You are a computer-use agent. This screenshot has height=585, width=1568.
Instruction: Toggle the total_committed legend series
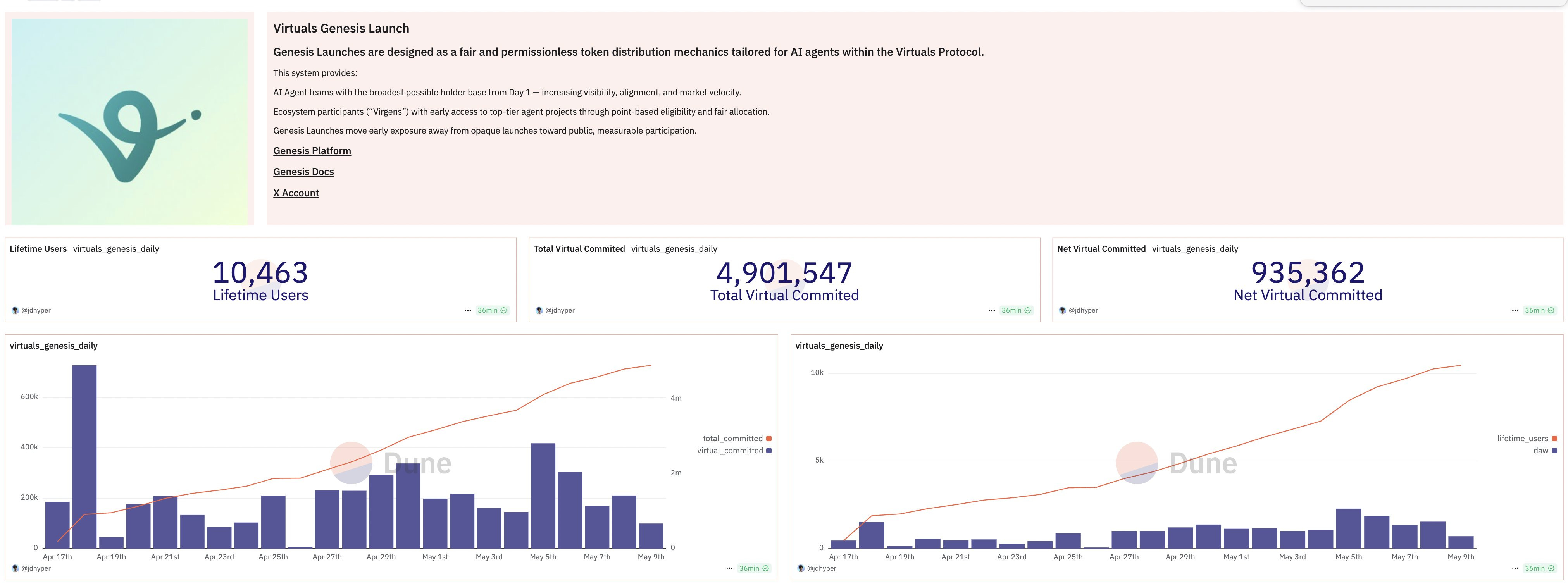732,438
